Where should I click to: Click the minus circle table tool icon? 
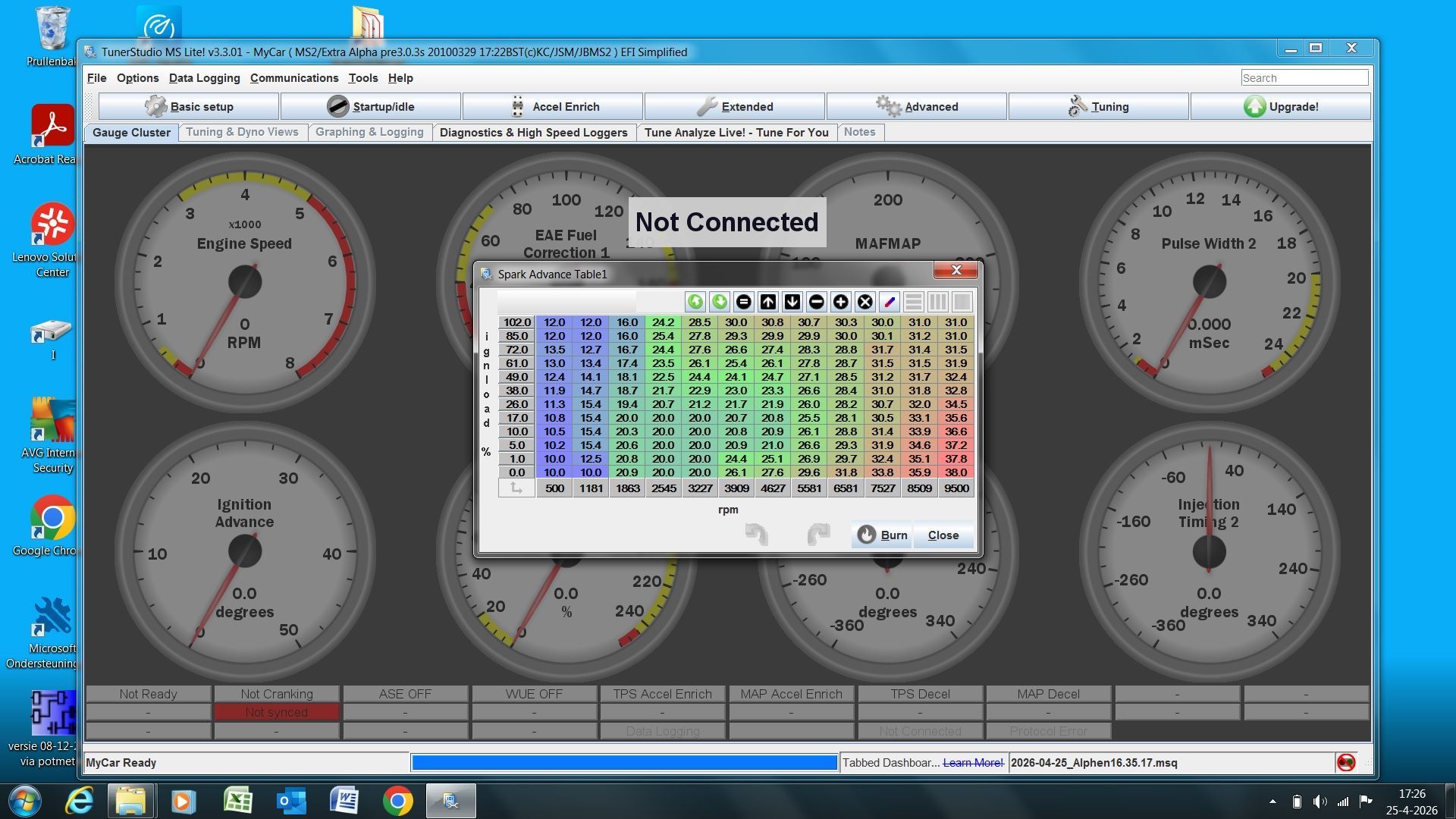[816, 302]
